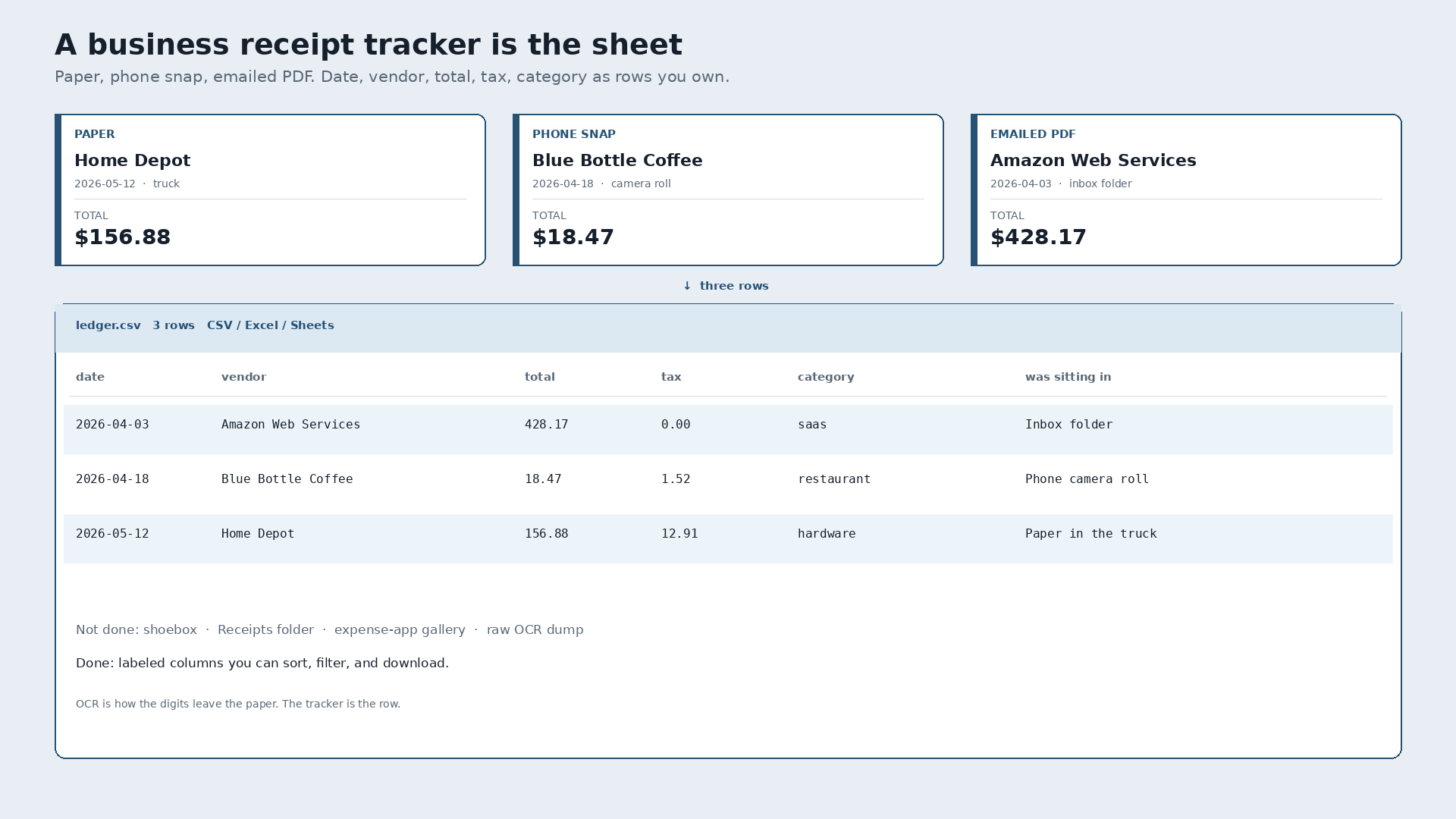Click the 'three rows' arrow label
This screenshot has width=1456, height=819.
coord(726,286)
